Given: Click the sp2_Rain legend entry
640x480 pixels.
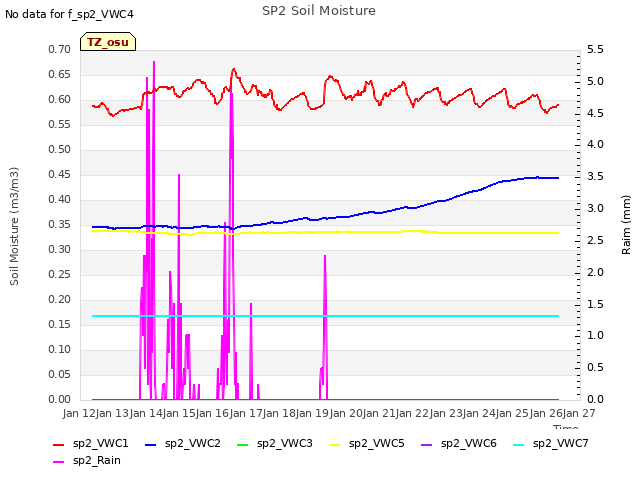Looking at the screenshot, I should [87, 460].
